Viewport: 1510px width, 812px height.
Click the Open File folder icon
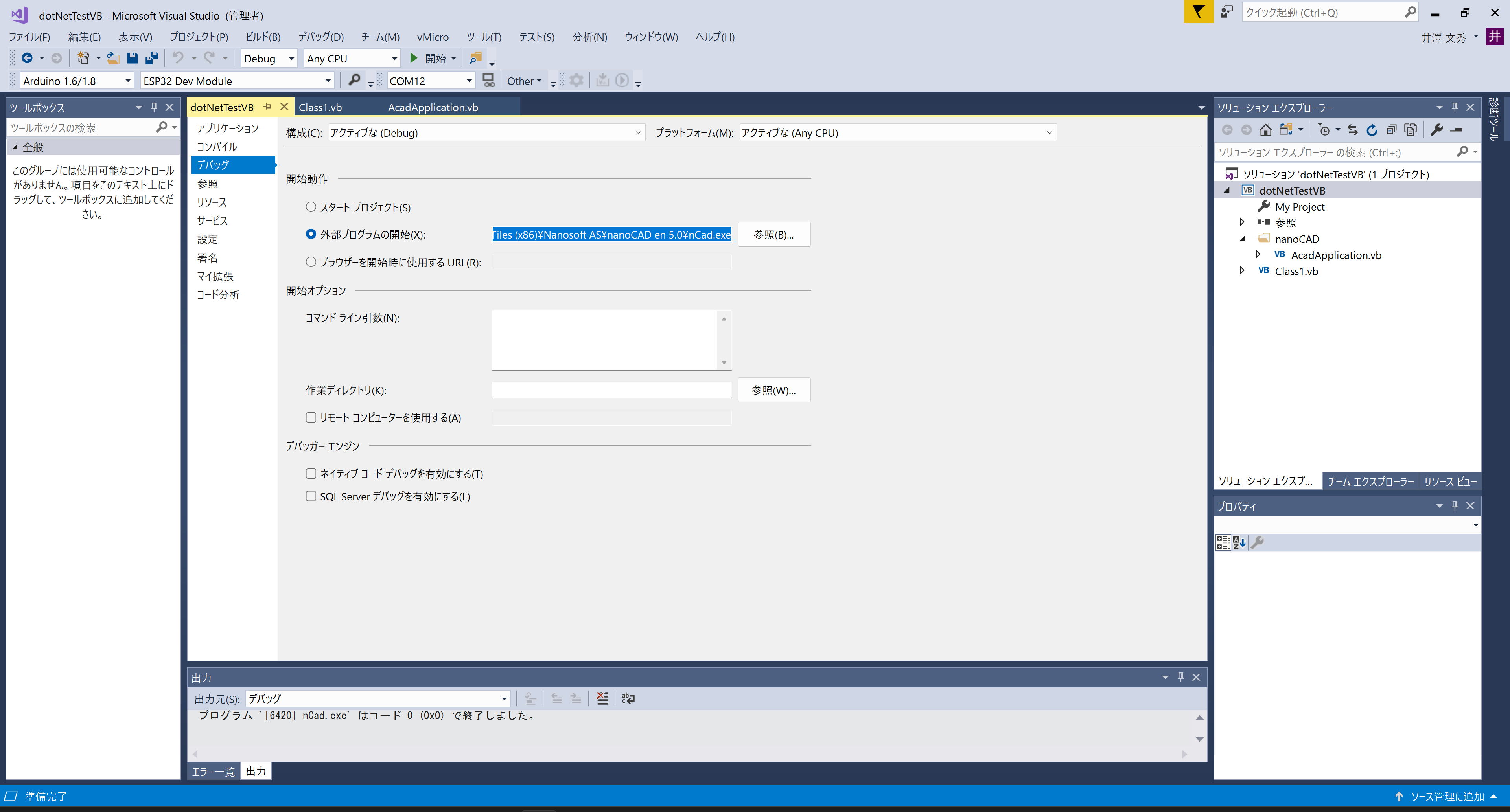click(x=113, y=58)
